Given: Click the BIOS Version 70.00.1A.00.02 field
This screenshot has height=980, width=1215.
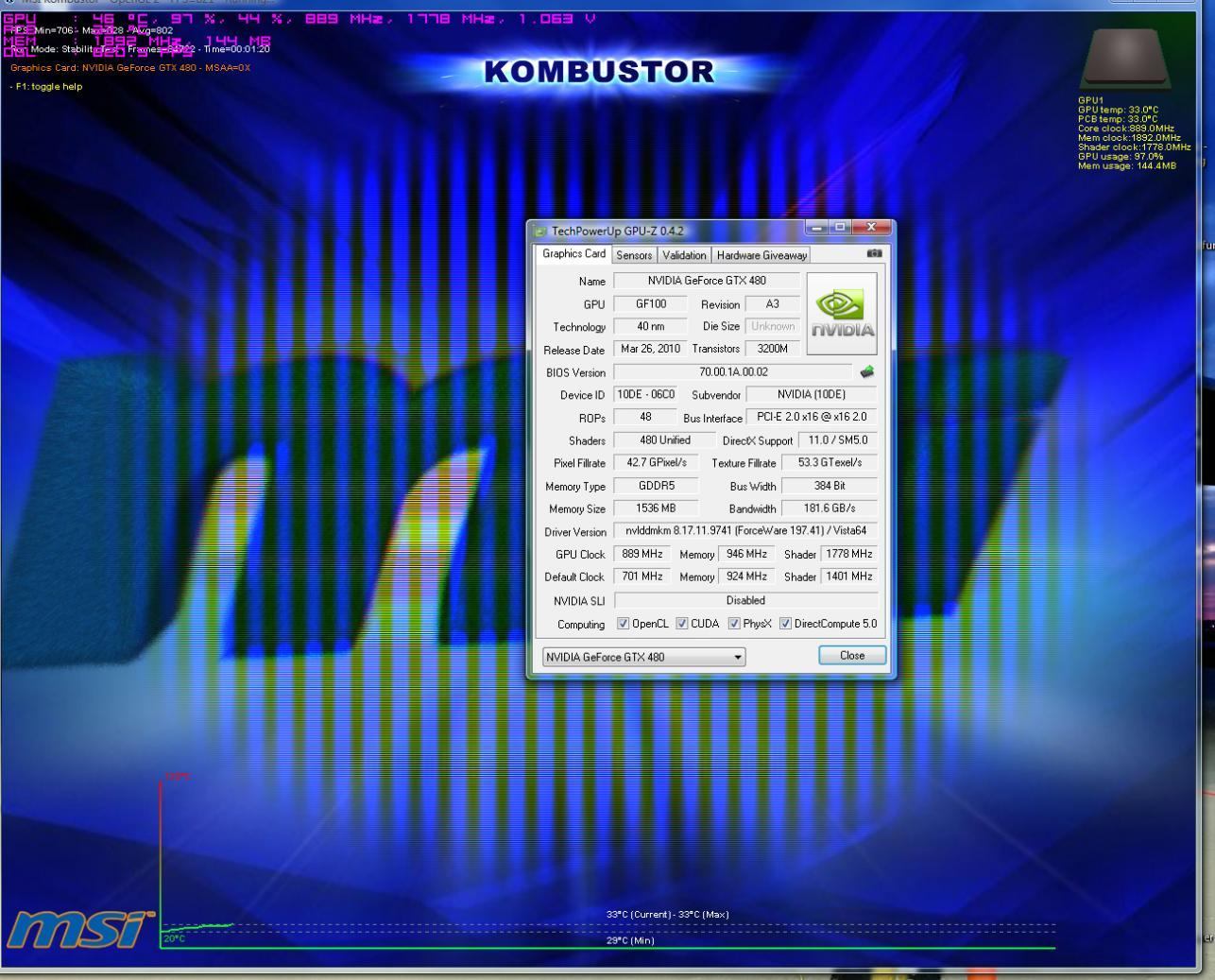Looking at the screenshot, I should click(x=733, y=372).
